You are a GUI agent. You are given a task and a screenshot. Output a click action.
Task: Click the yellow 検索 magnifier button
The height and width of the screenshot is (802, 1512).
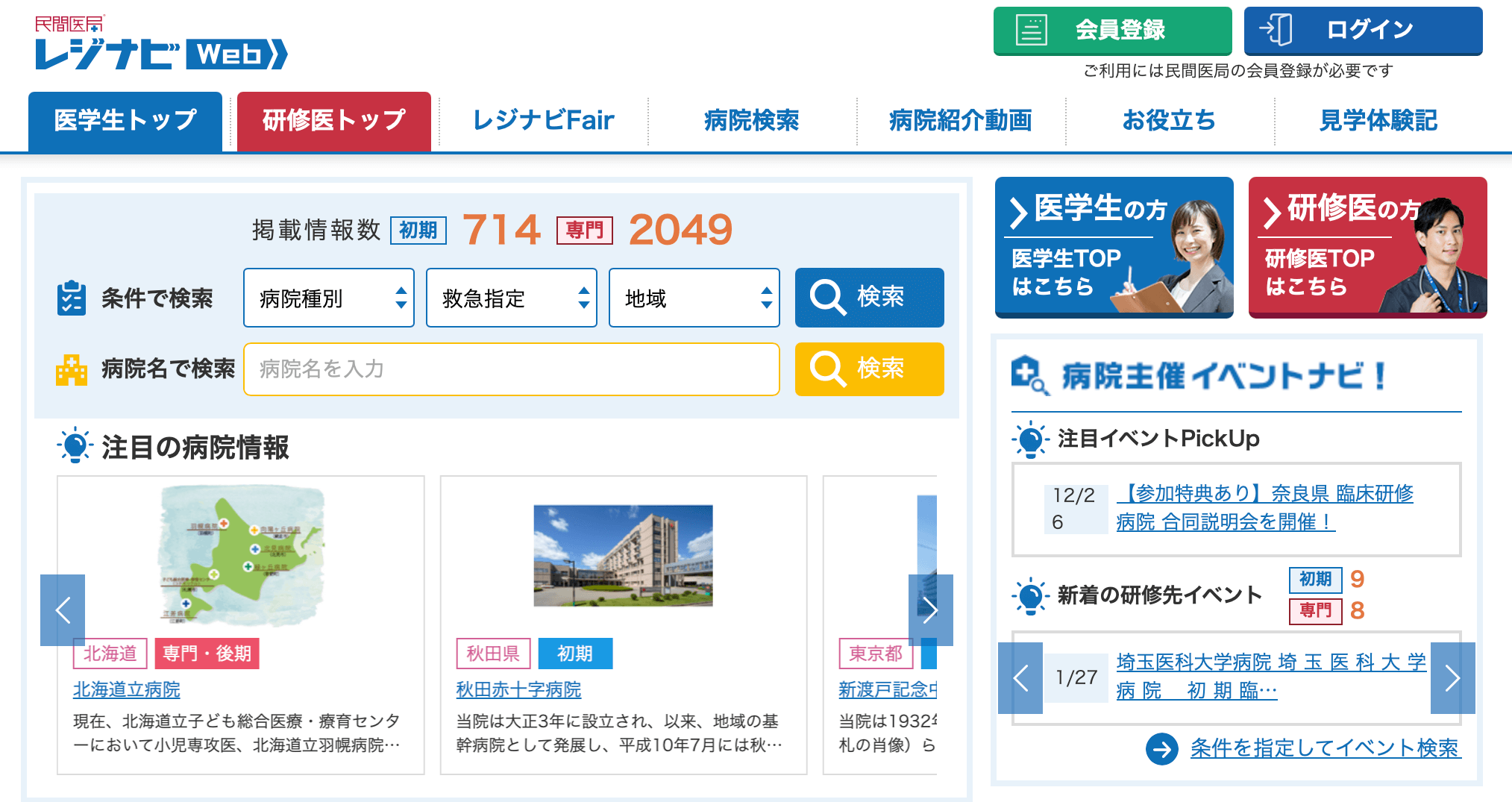coord(869,369)
